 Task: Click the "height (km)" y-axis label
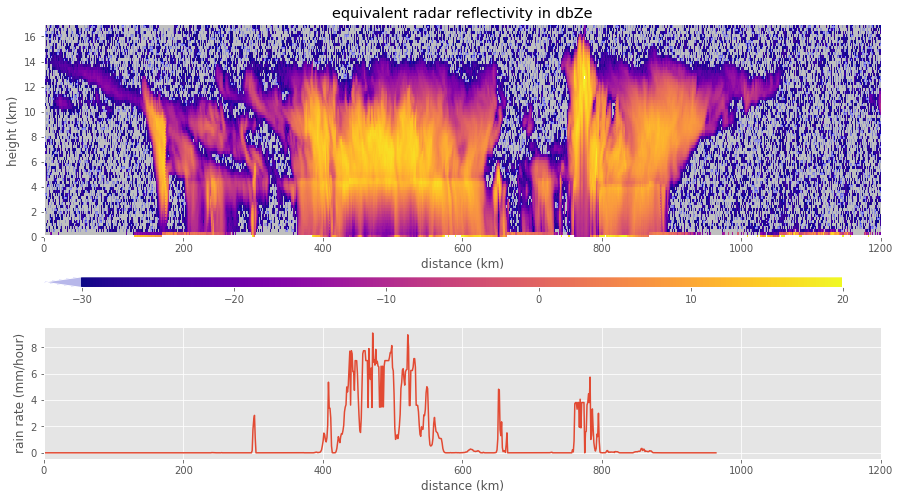click(14, 131)
